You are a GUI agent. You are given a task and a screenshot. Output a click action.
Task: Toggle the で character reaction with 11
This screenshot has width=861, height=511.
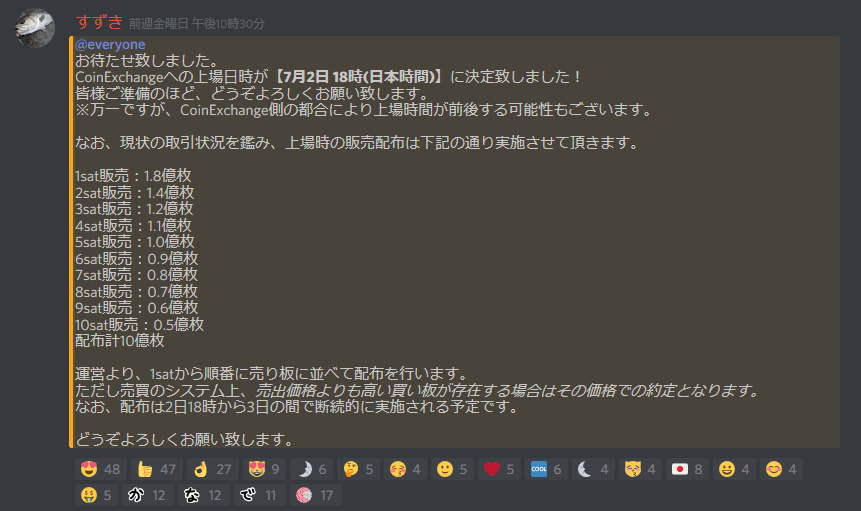pos(260,496)
